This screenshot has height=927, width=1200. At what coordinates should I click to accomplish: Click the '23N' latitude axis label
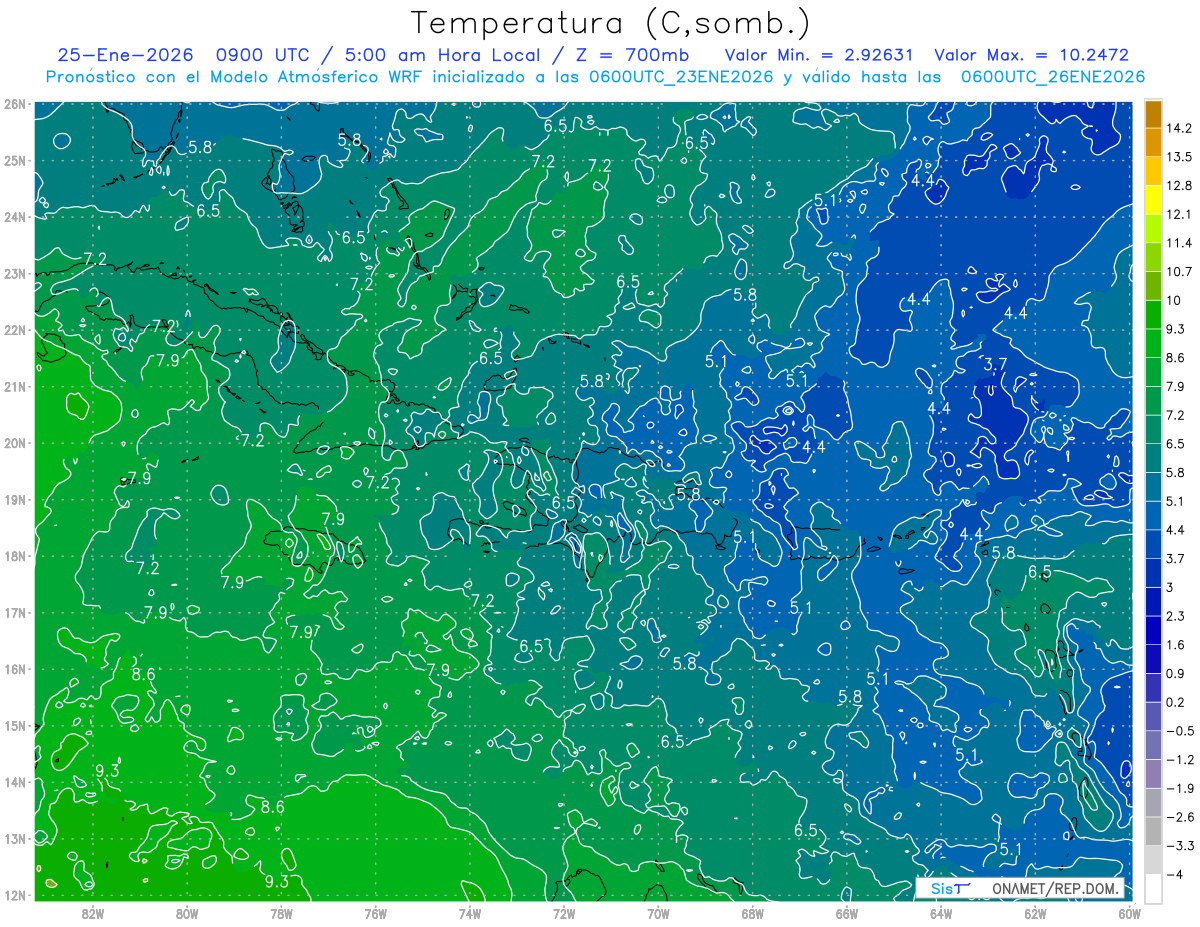[15, 273]
